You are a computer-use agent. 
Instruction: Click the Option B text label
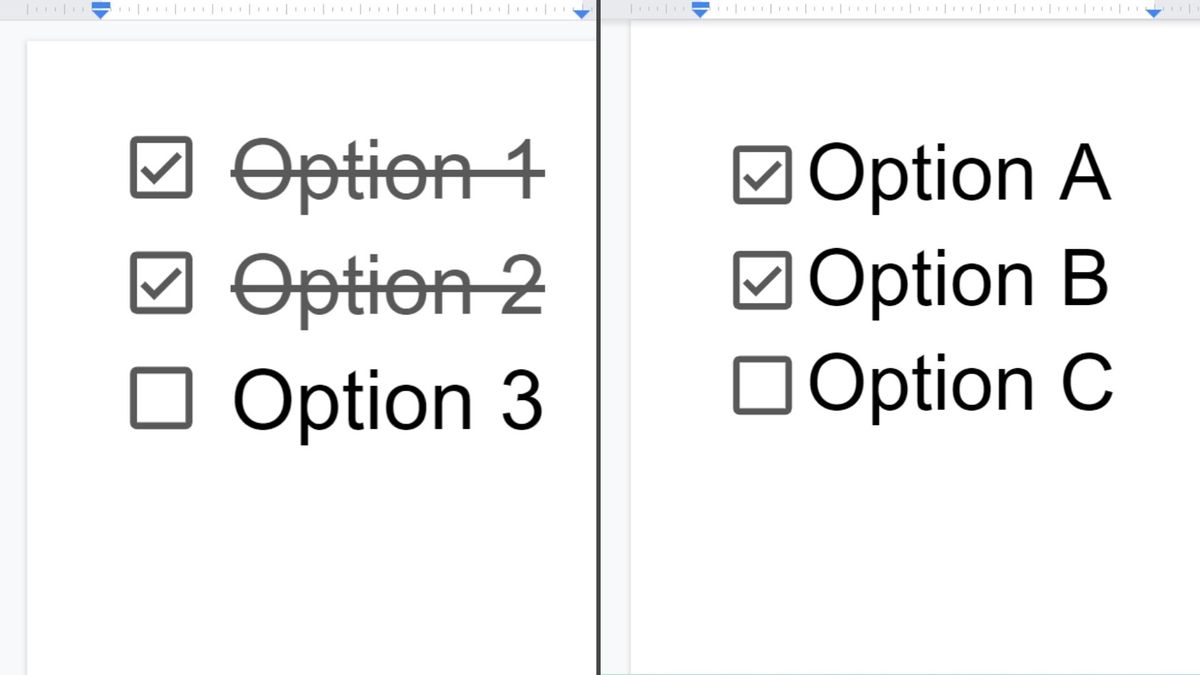point(960,278)
